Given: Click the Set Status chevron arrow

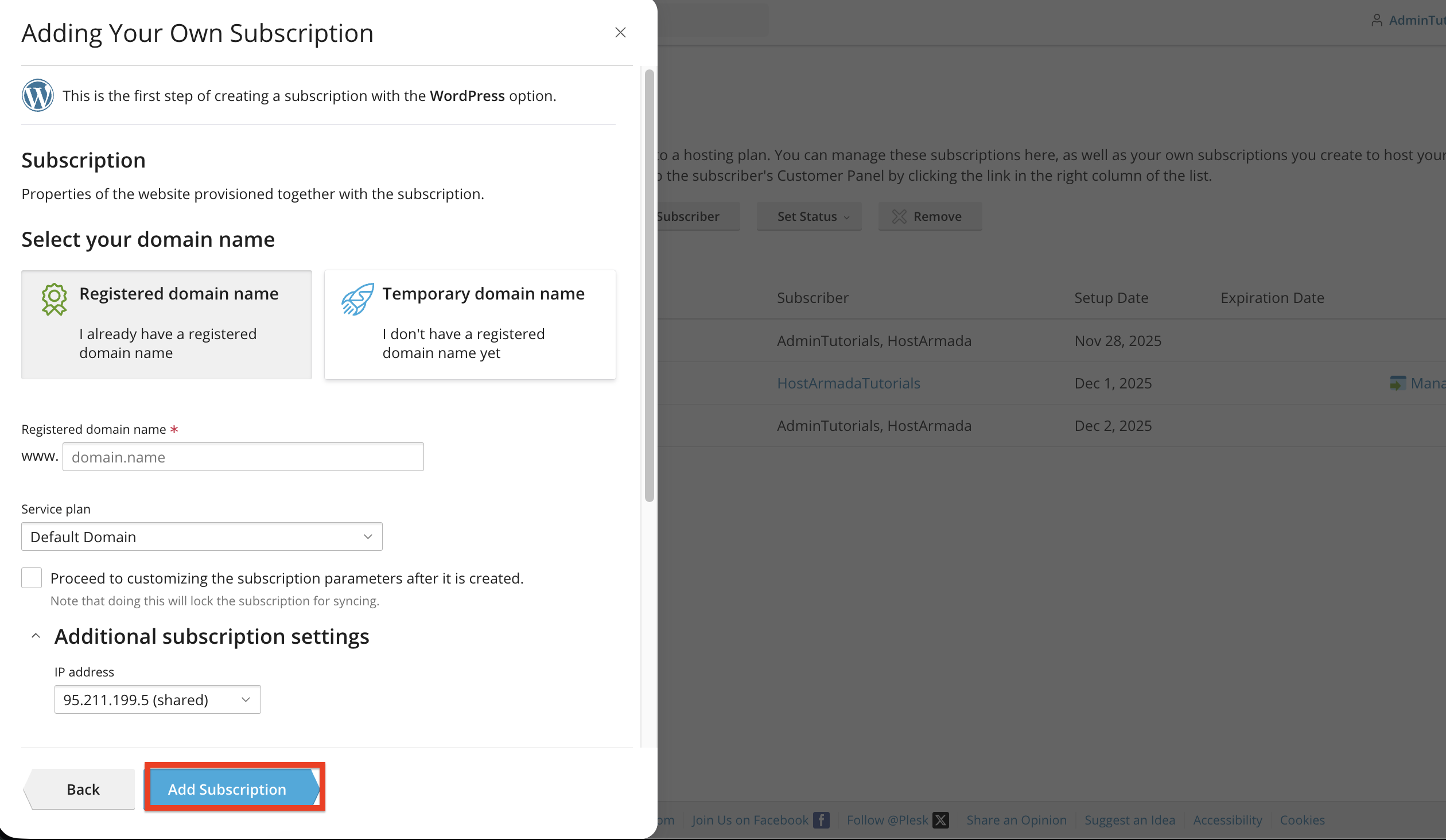Looking at the screenshot, I should pyautogui.click(x=846, y=217).
